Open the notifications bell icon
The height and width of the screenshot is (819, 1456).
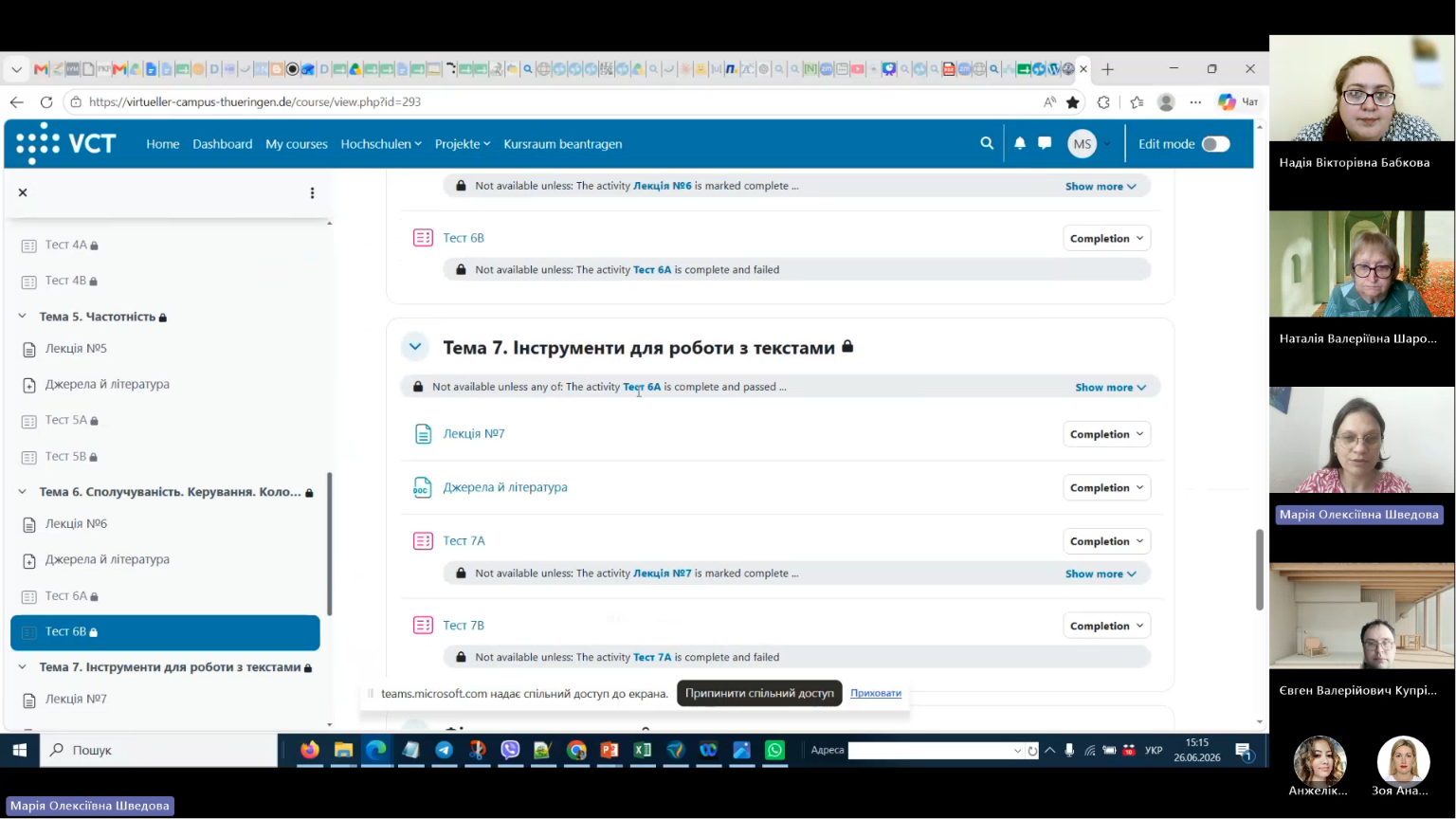click(1020, 143)
